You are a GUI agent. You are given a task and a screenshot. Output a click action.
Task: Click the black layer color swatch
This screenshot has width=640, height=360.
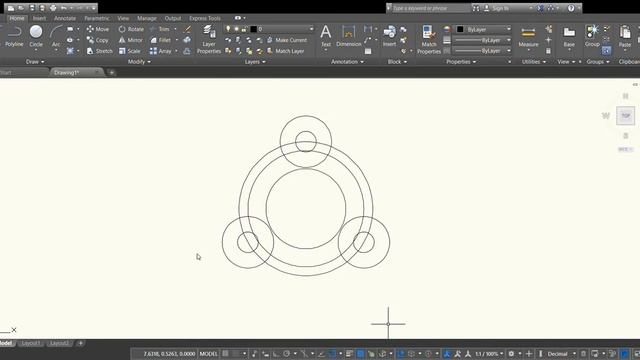pos(253,29)
